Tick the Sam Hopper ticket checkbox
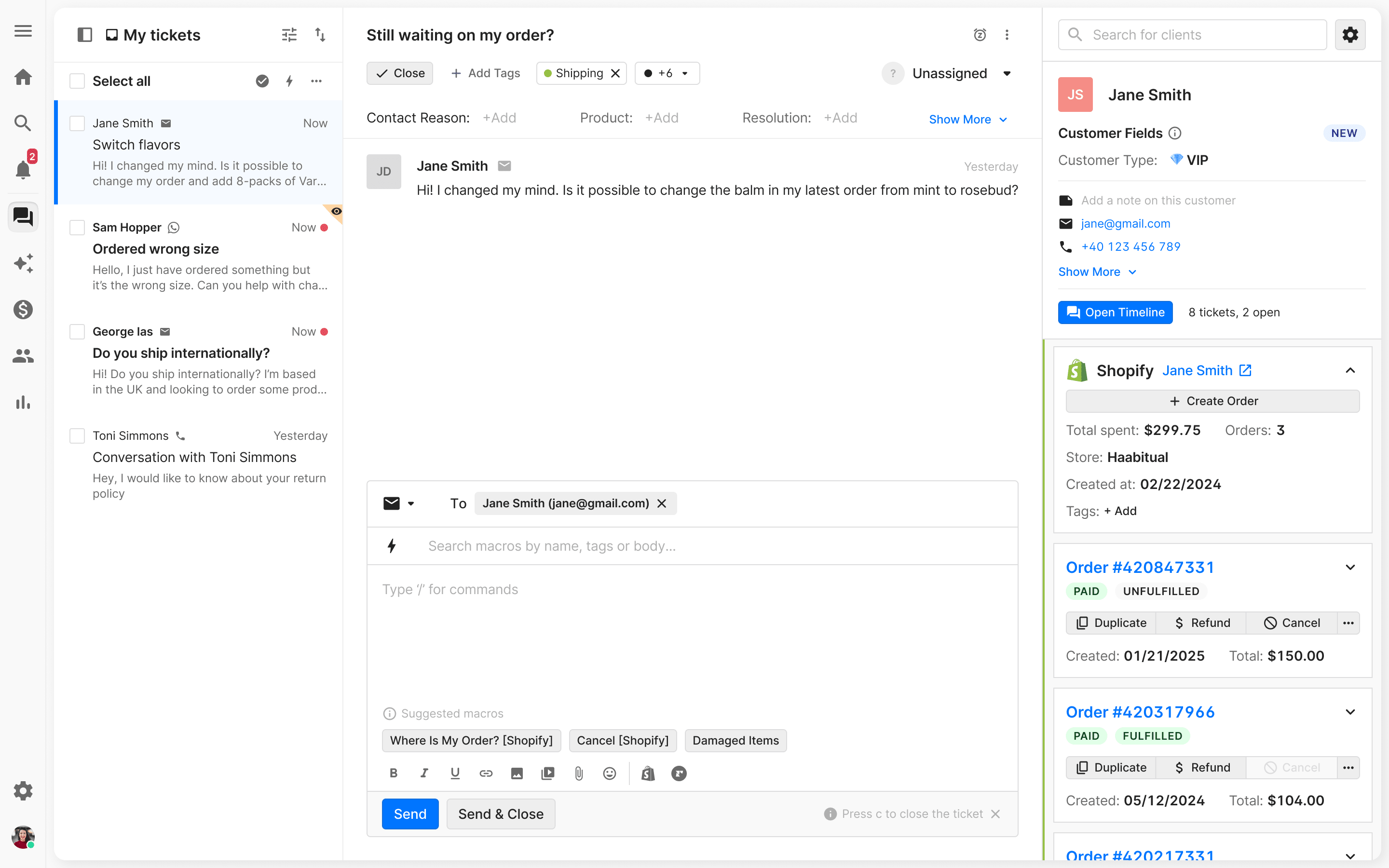1389x868 pixels. click(77, 227)
